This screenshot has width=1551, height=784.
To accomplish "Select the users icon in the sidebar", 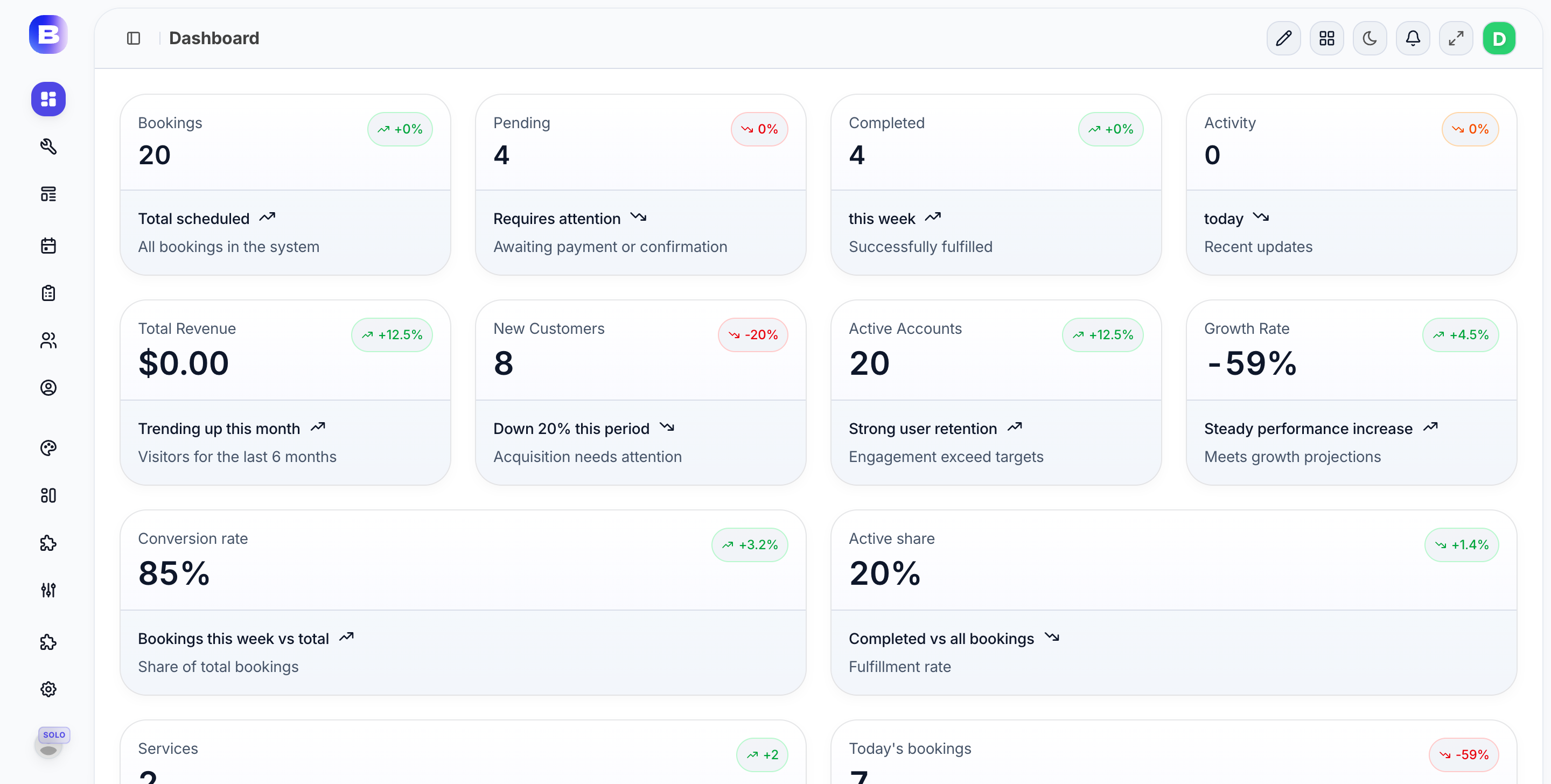I will (48, 340).
